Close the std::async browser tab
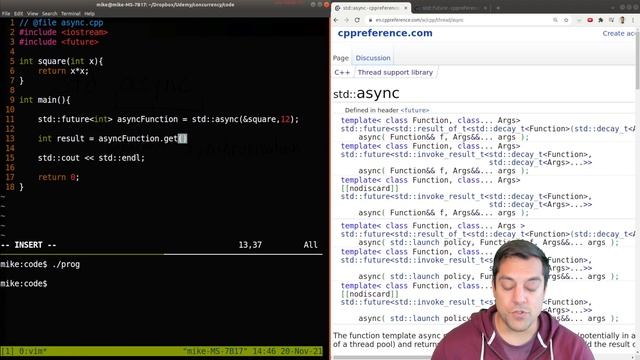640x360 pixels. [406, 8]
